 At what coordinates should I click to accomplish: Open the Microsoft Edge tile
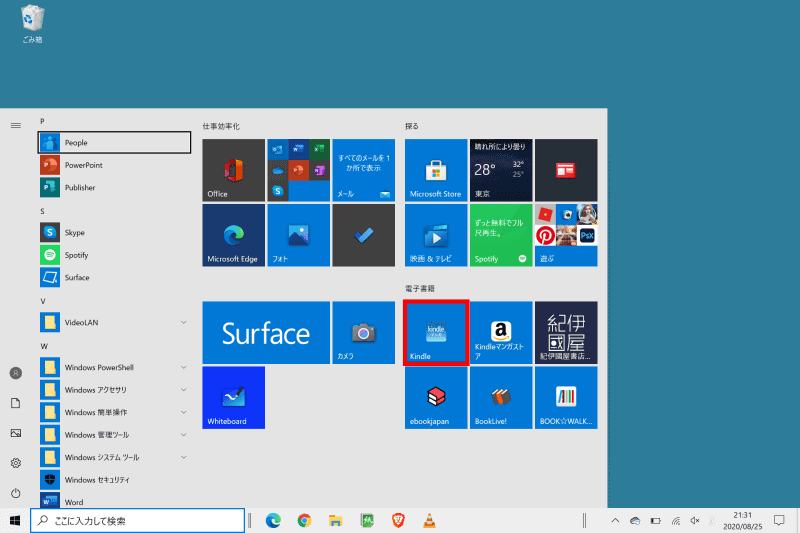point(234,235)
